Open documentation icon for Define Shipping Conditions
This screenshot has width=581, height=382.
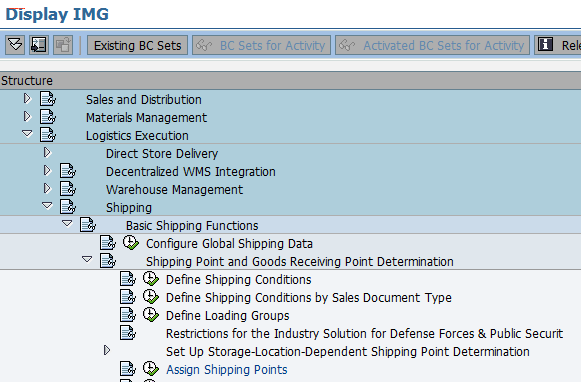[x=128, y=279]
